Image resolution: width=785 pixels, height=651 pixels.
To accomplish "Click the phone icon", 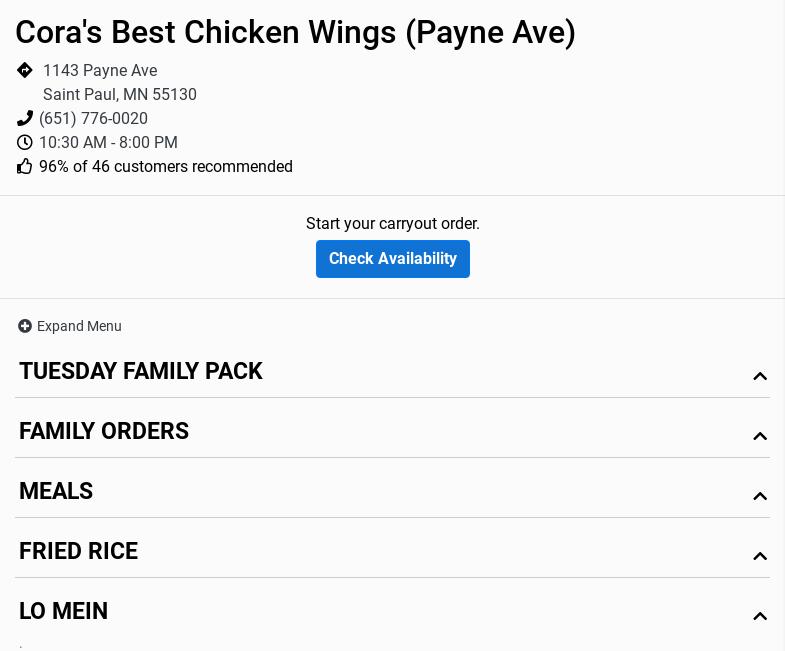I will click(x=25, y=119).
